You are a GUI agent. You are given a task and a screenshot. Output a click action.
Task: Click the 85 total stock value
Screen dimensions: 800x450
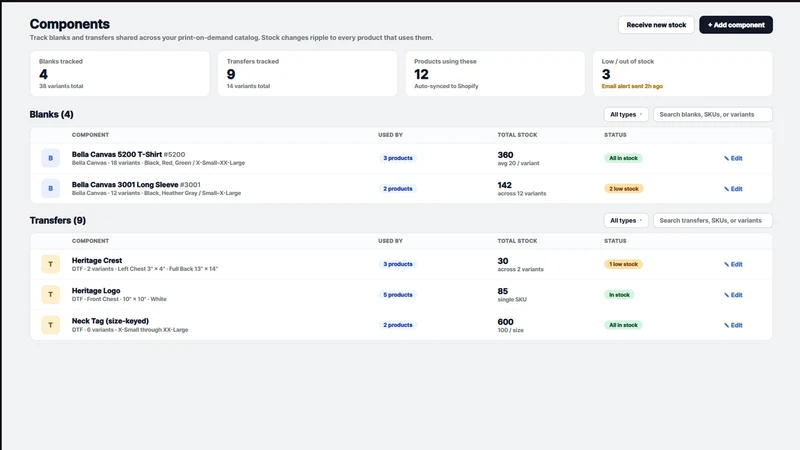pos(503,291)
